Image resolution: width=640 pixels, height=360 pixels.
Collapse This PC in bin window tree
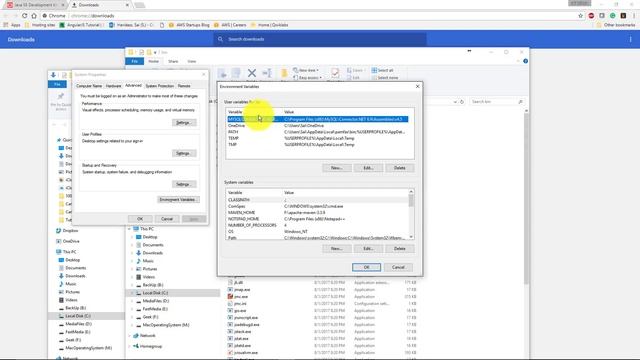click(130, 229)
